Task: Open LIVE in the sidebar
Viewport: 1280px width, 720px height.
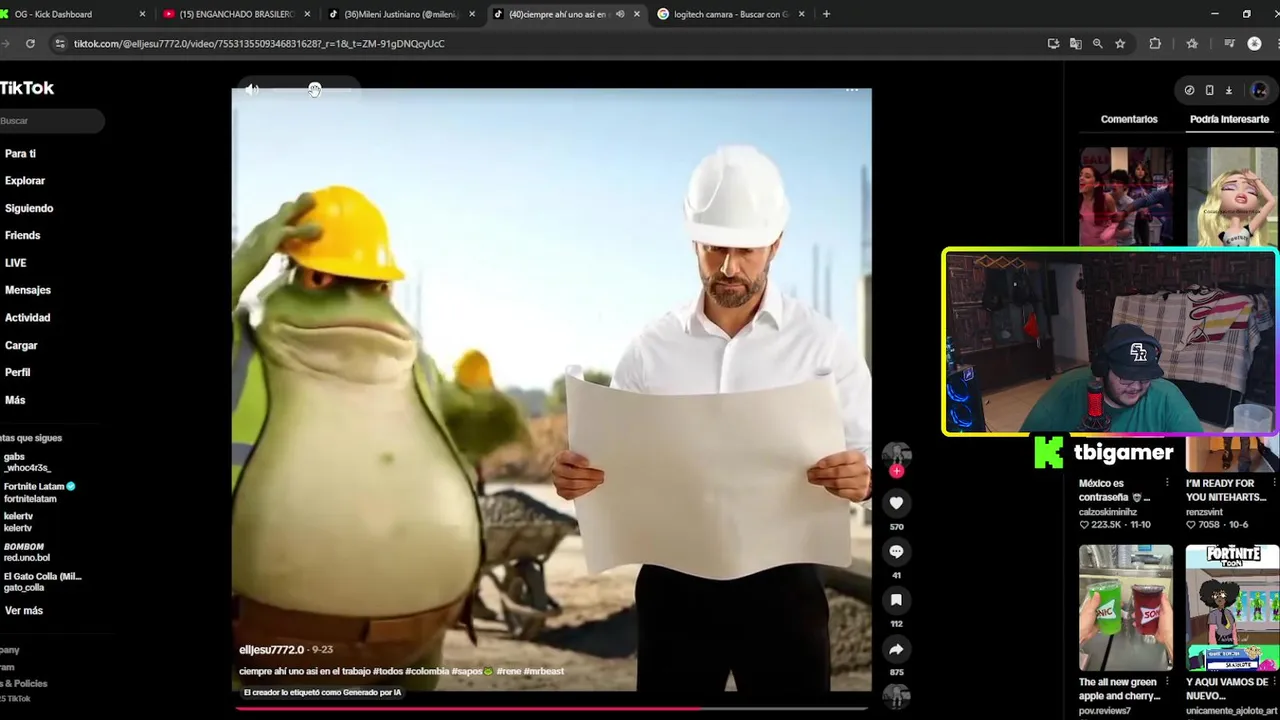Action: click(15, 263)
